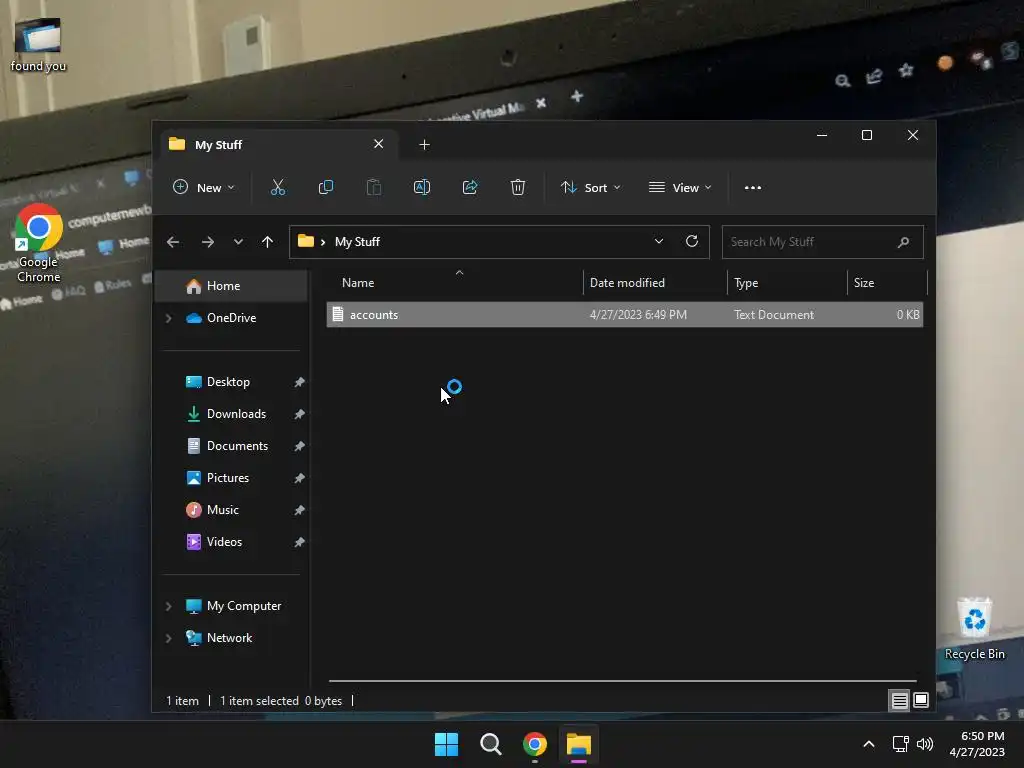Open the Google Chrome desktop shortcut
The image size is (1024, 768).
click(38, 243)
